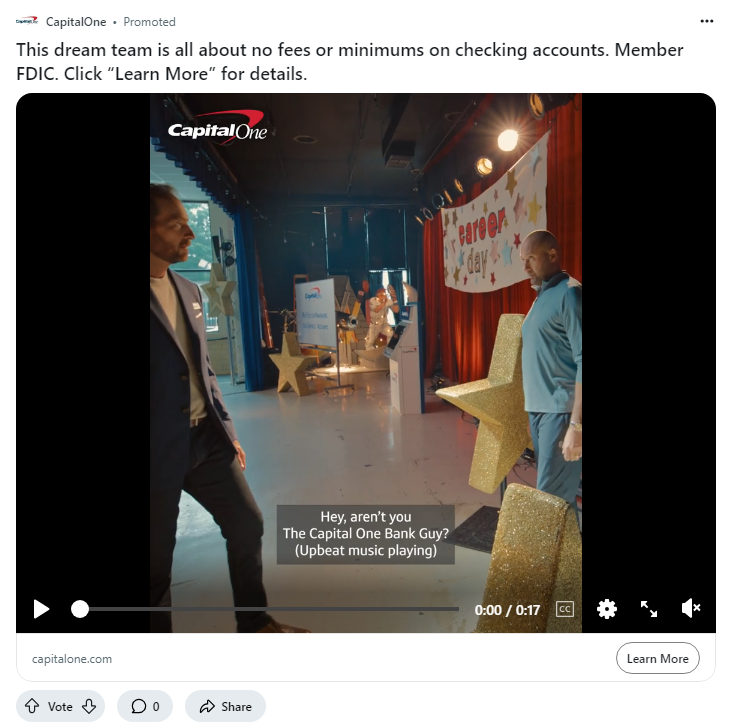Click the Learn More button

[x=657, y=658]
